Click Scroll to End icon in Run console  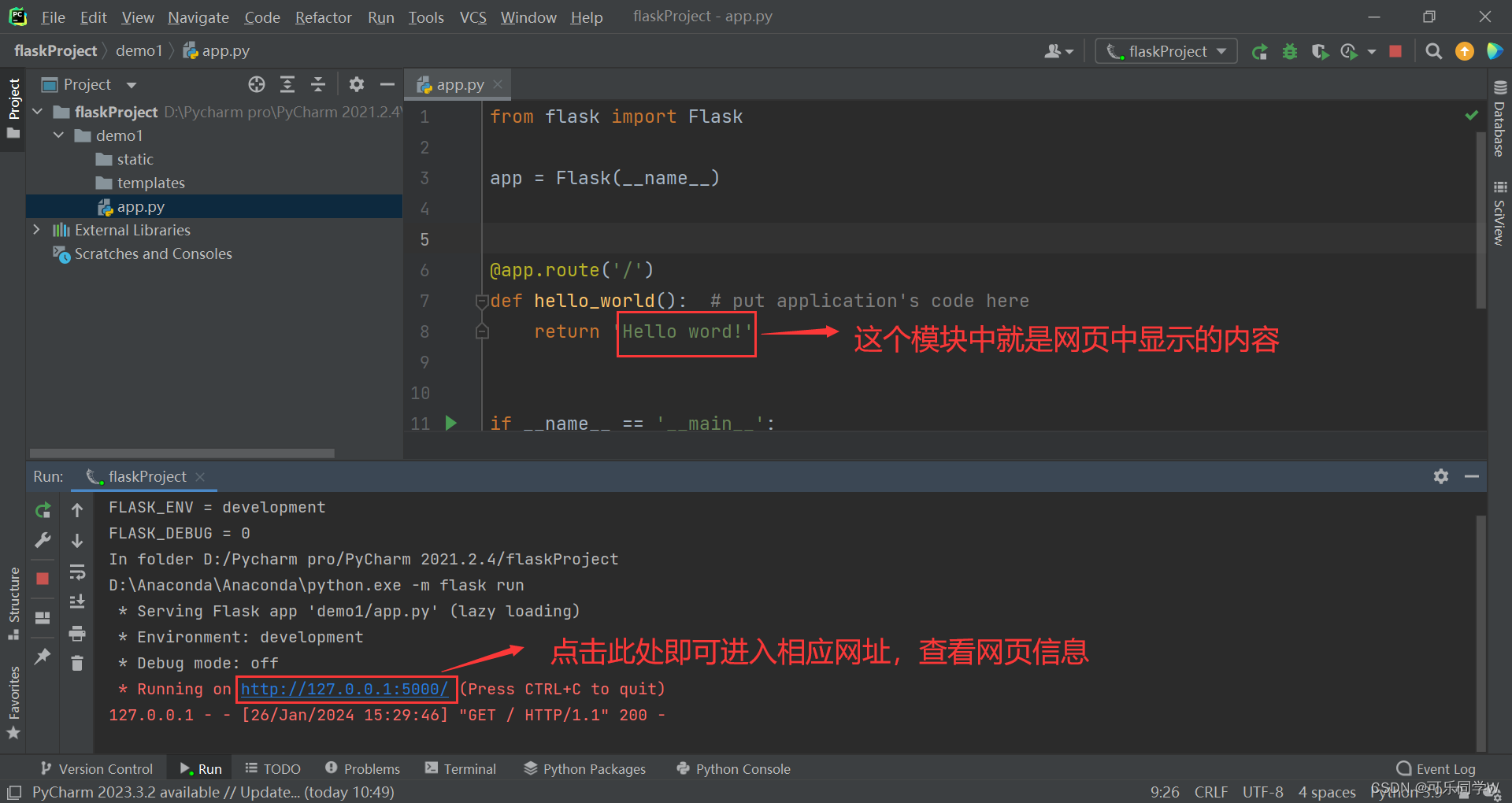[x=77, y=602]
